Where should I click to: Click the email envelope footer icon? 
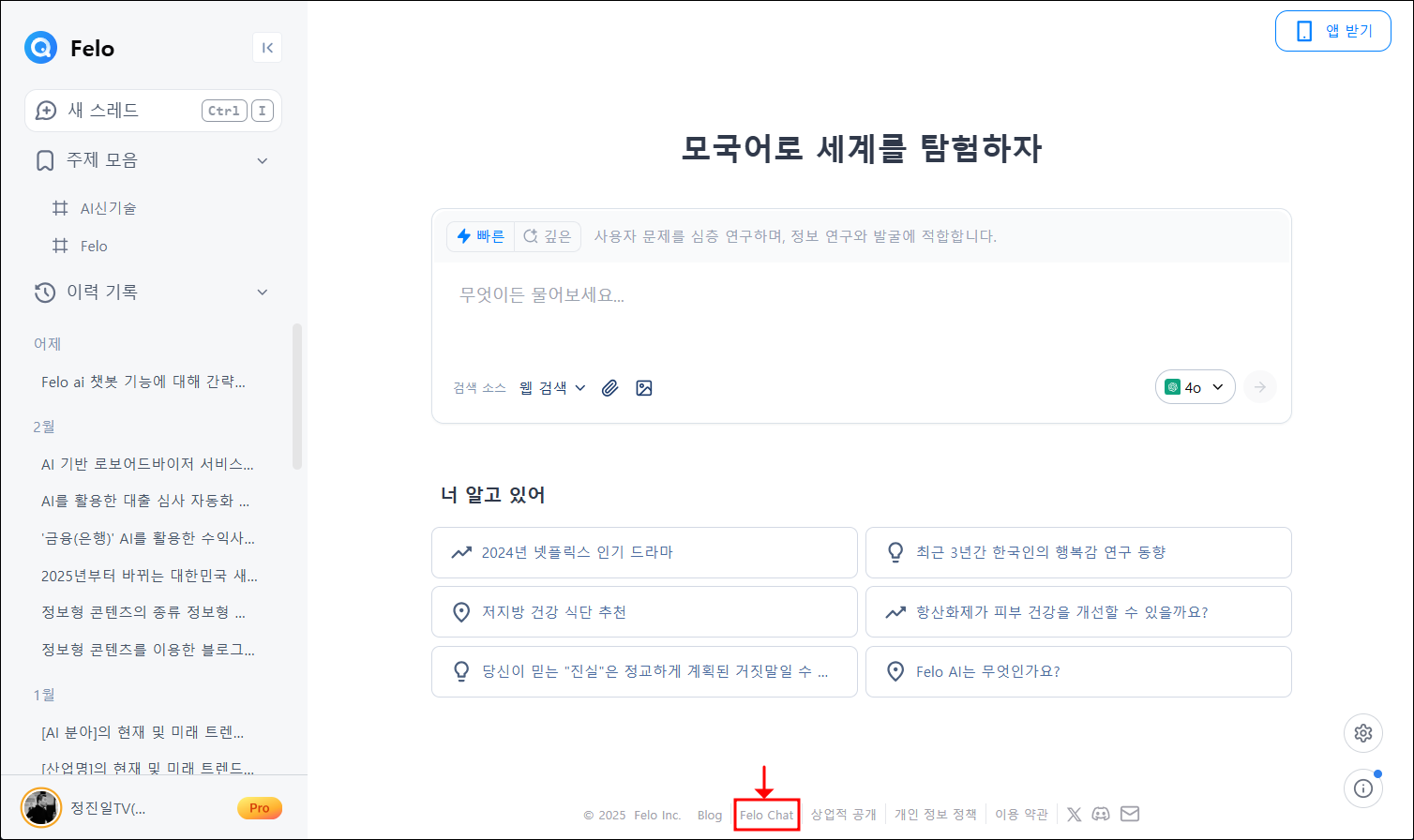coord(1130,815)
